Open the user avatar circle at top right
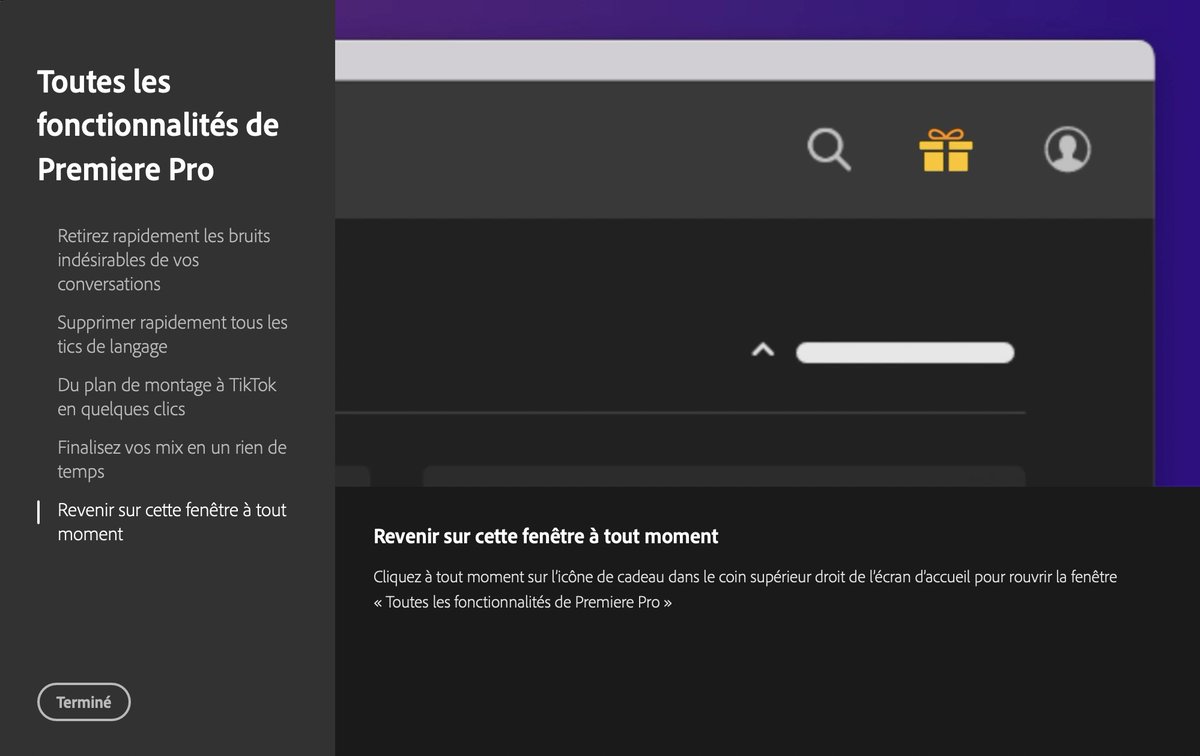This screenshot has width=1200, height=756. [1066, 150]
